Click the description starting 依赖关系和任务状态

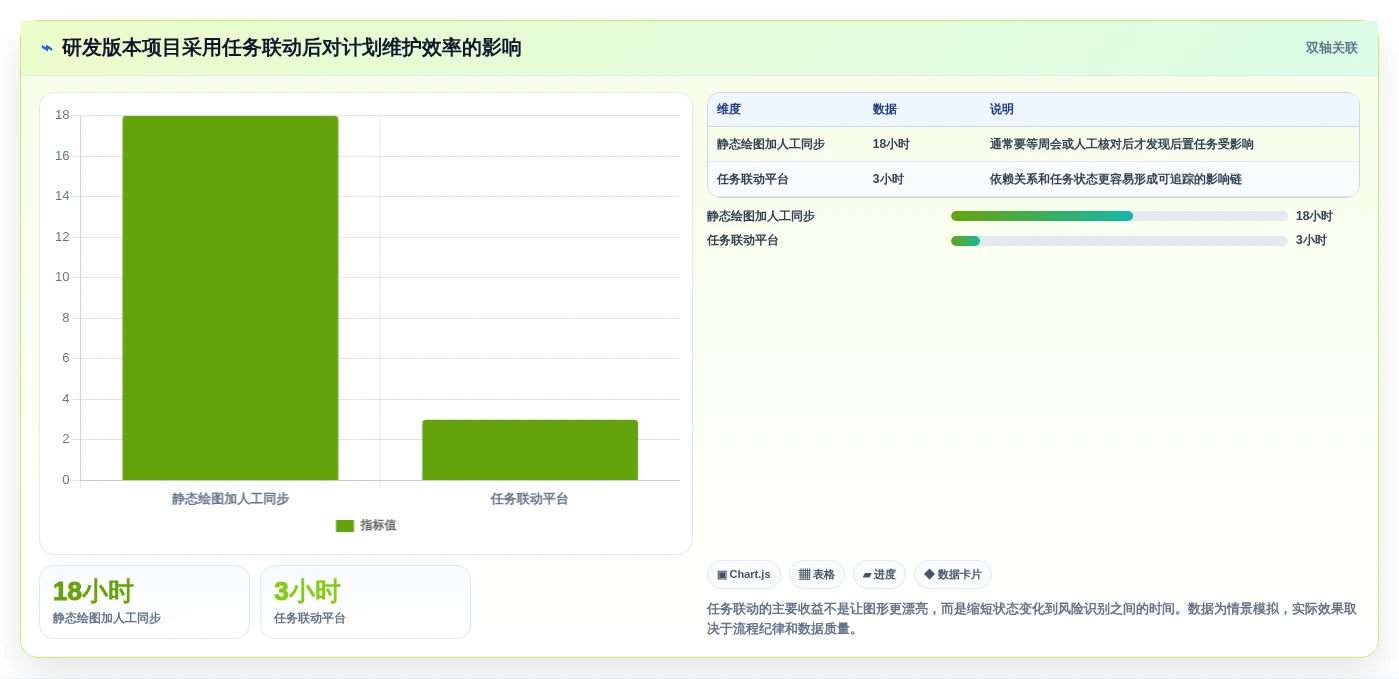pos(1115,180)
